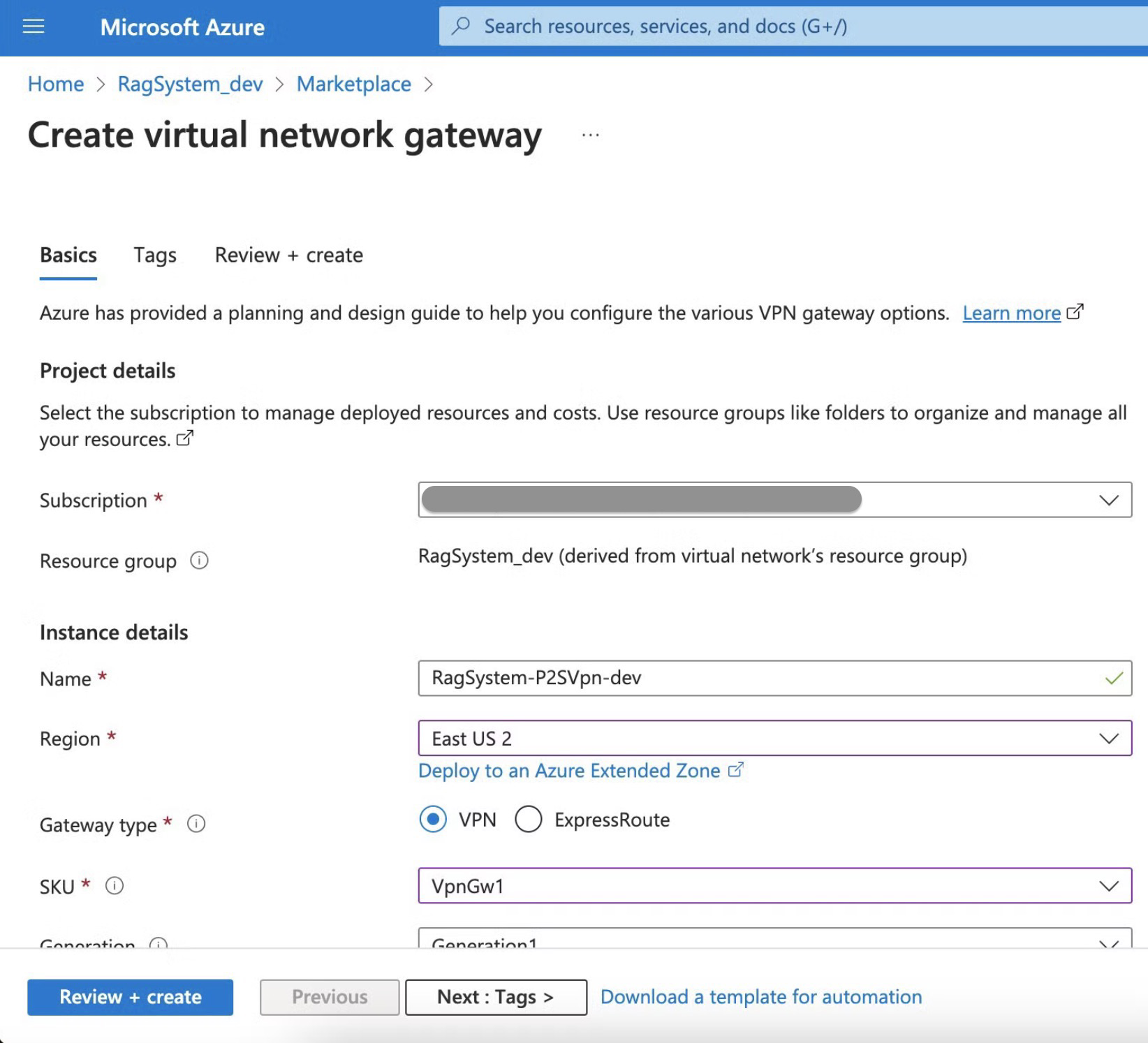
Task: Click the SKU info icon
Action: pos(115,886)
